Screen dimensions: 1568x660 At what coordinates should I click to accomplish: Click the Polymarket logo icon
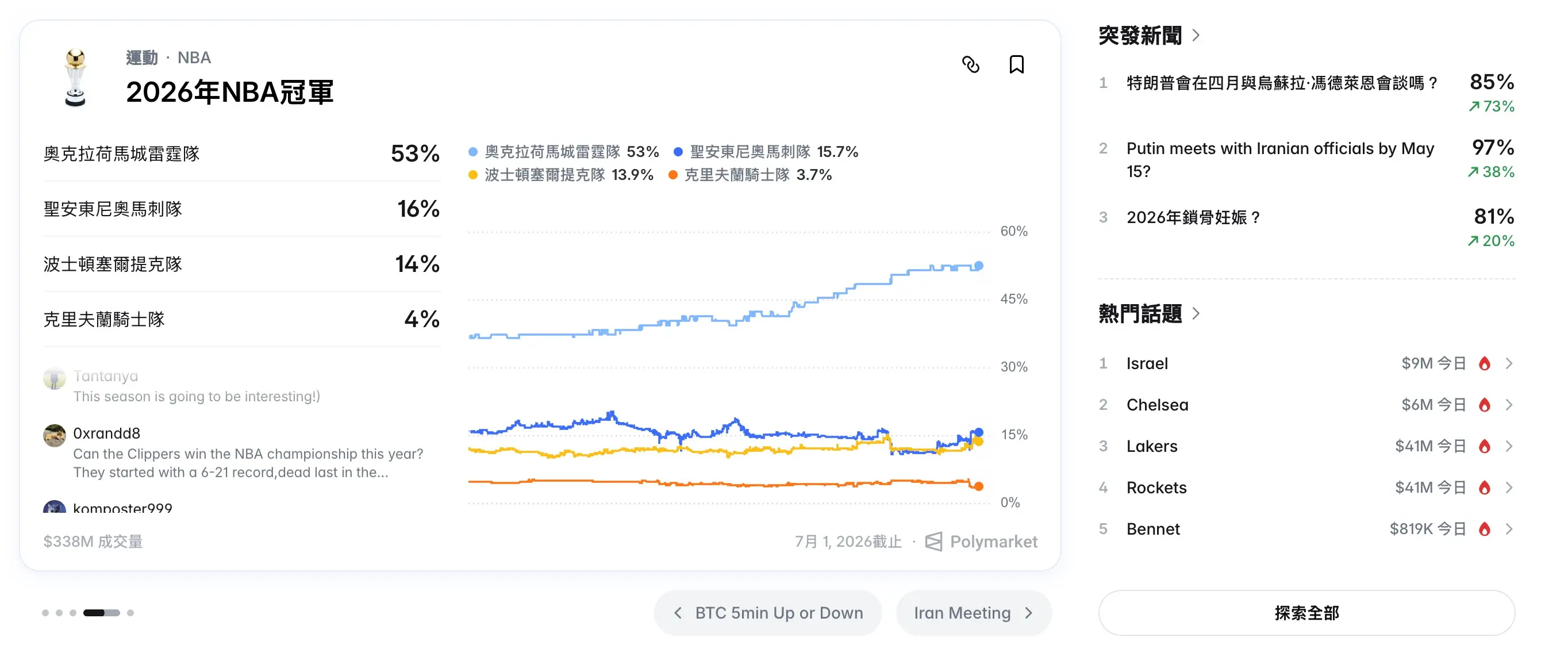[x=933, y=541]
